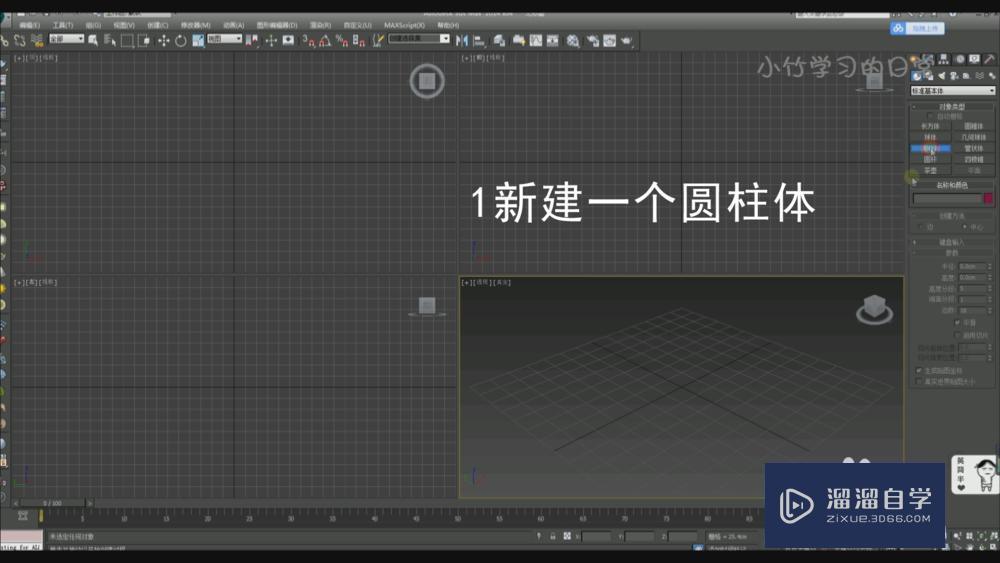Collapse the 创建方法 rollout

click(952, 216)
